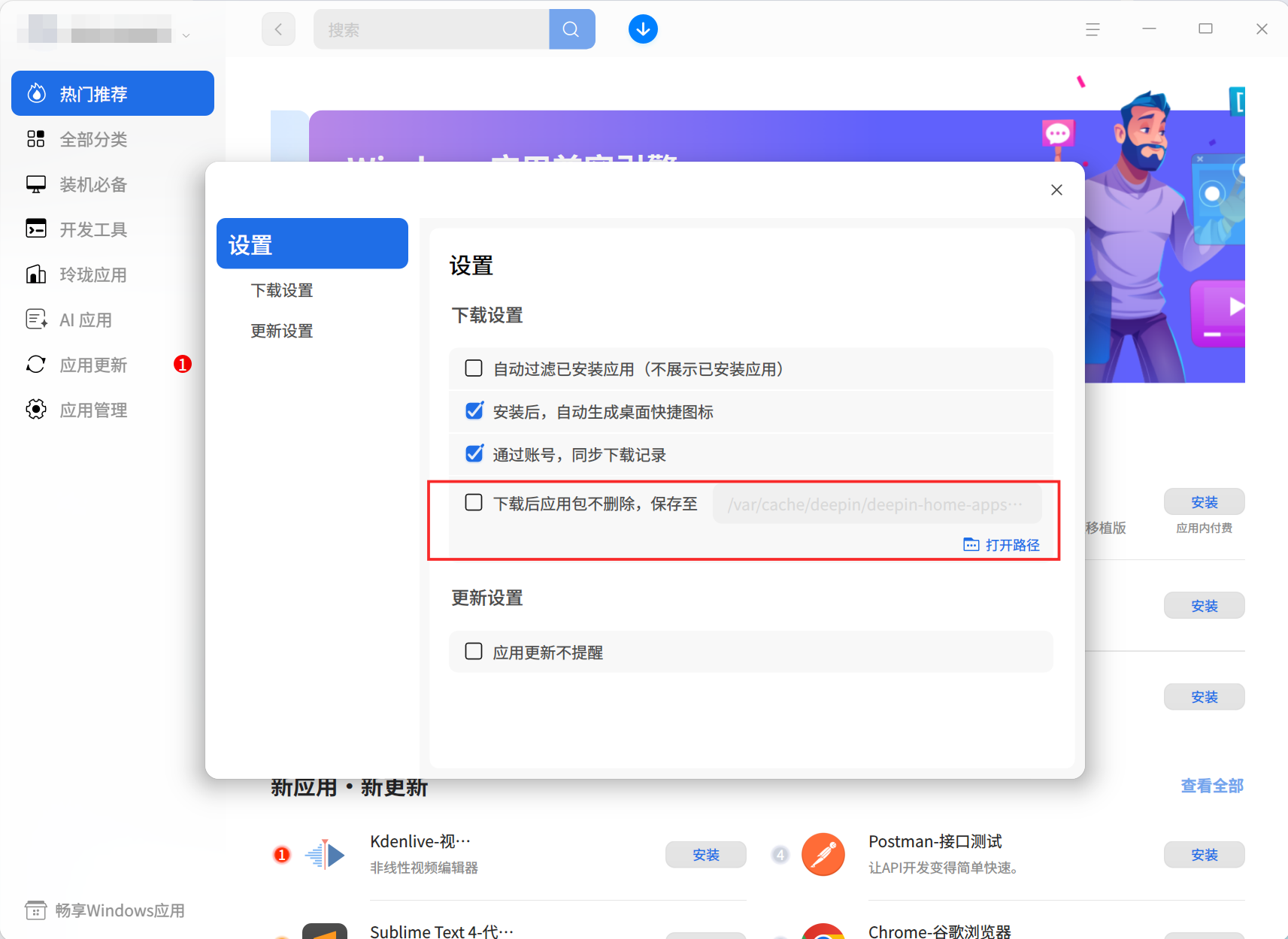
Task: Install Kdenlive with 安装 button
Action: click(706, 855)
